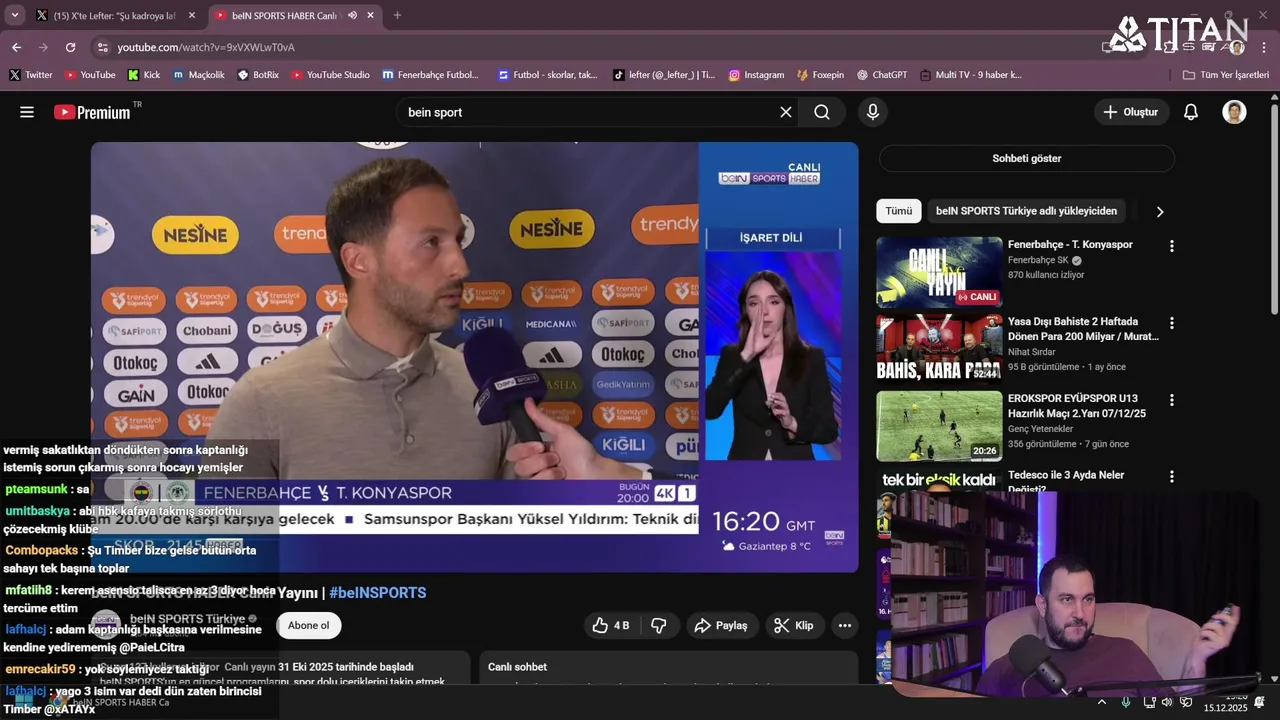Open the Windows notification center bell

point(1260,702)
